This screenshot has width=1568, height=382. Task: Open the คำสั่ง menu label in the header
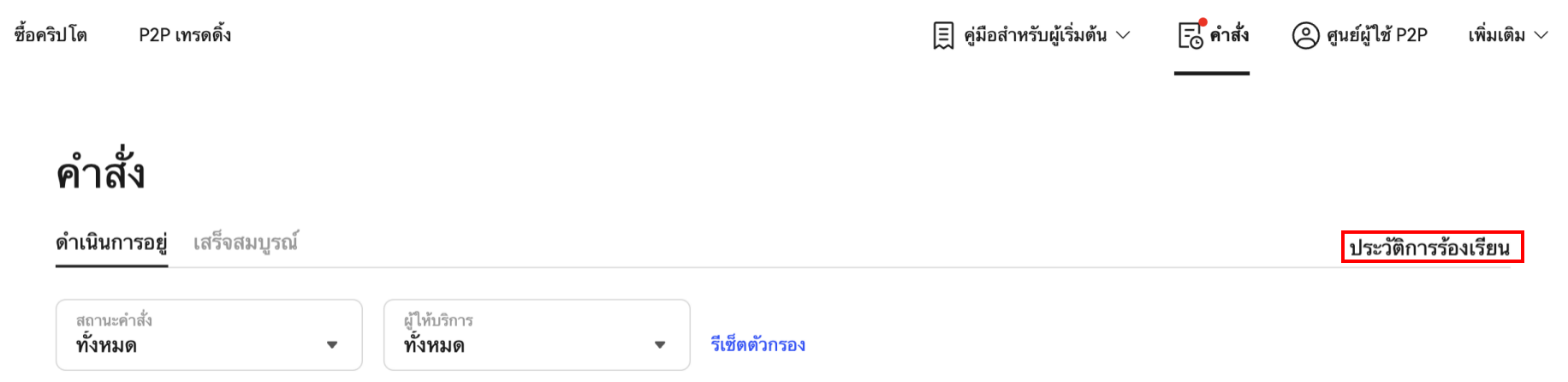pos(1229,35)
